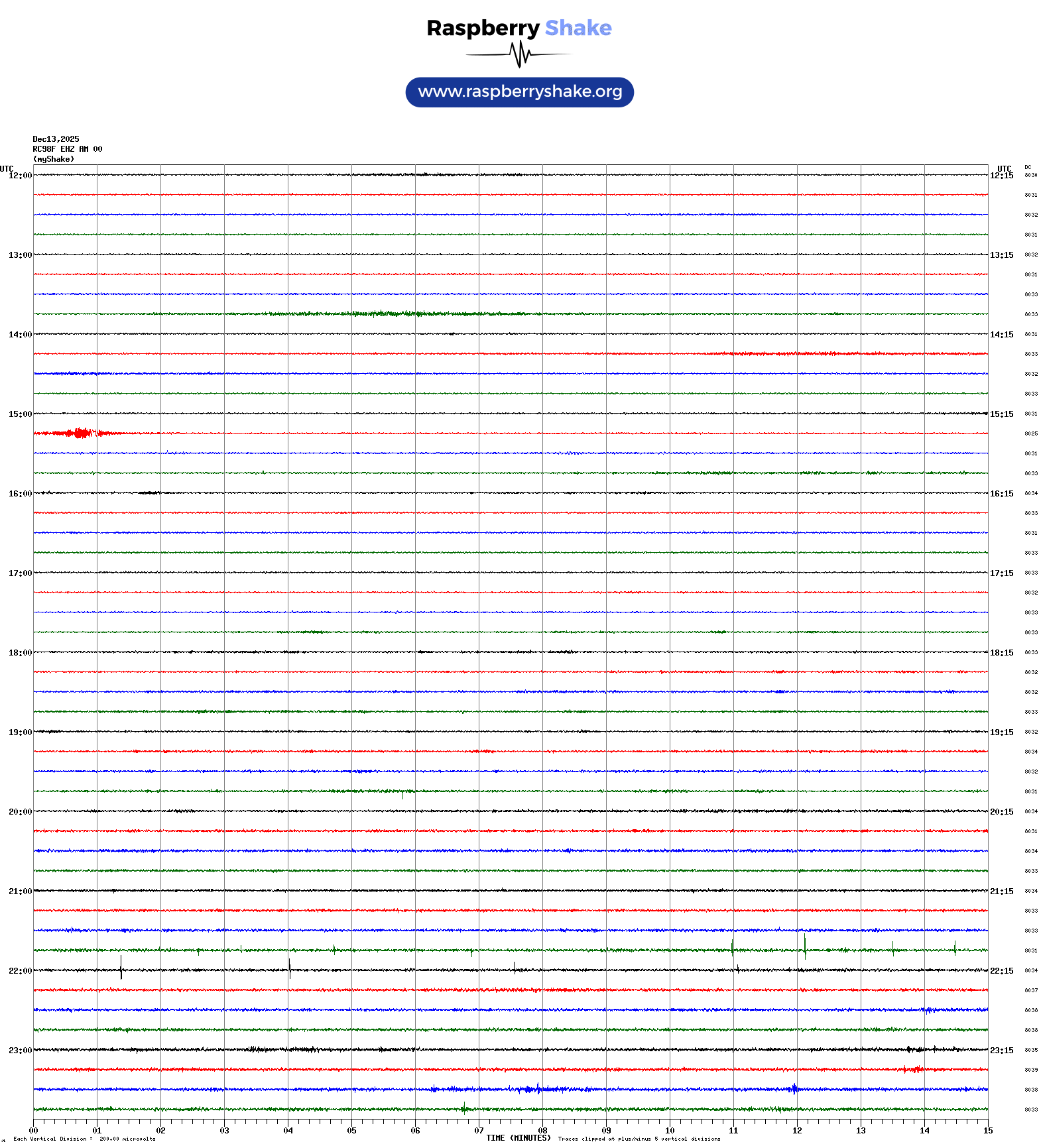1041x1148 pixels.
Task: Click minute marker 15 on bottom axis
Action: [x=988, y=1131]
